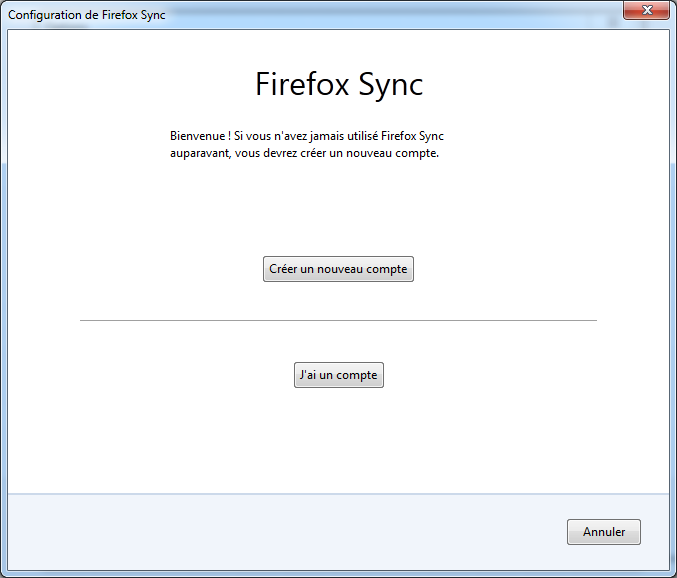677x578 pixels.
Task: Click the 'Configuration de Firefox Sync' window title
Action: click(87, 15)
